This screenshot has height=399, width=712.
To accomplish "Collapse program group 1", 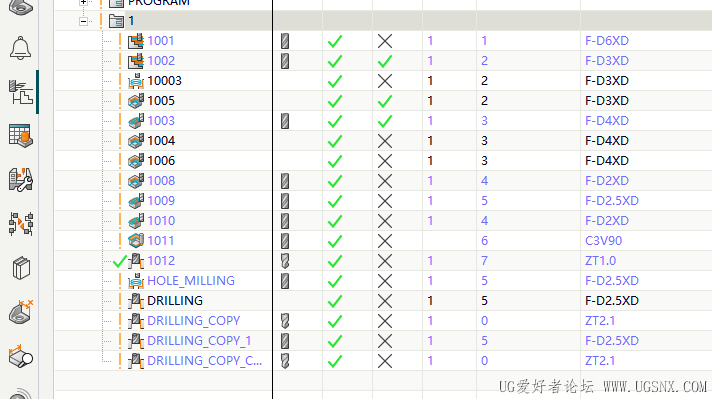I will (83, 21).
